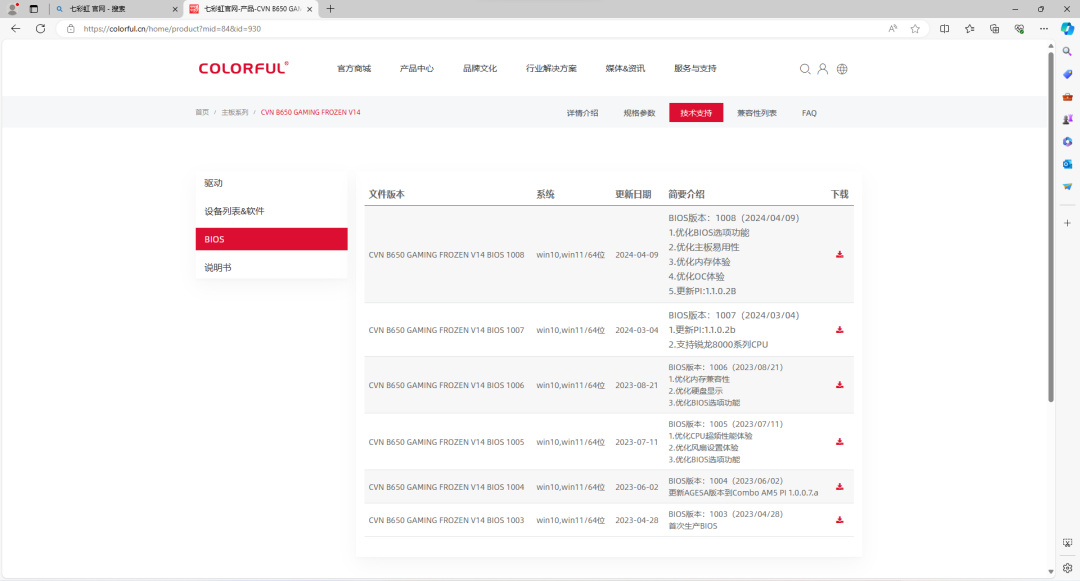
Task: Open 行业解决方案 menu
Action: [551, 68]
